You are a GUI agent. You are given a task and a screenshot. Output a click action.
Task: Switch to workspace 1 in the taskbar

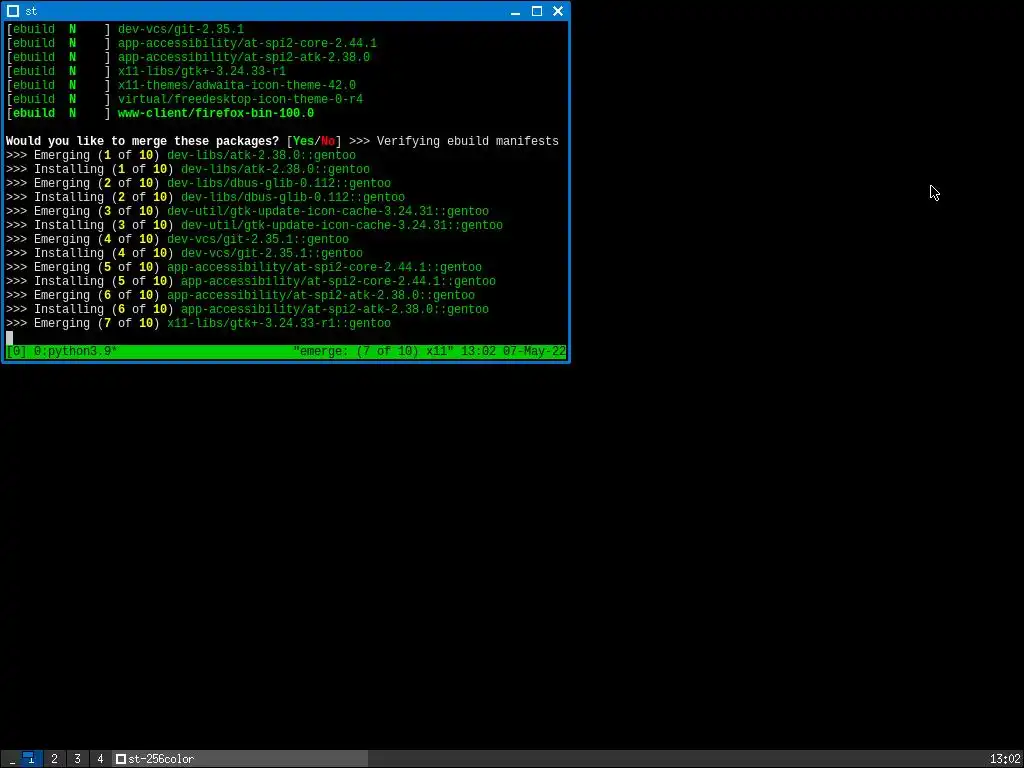pos(29,758)
